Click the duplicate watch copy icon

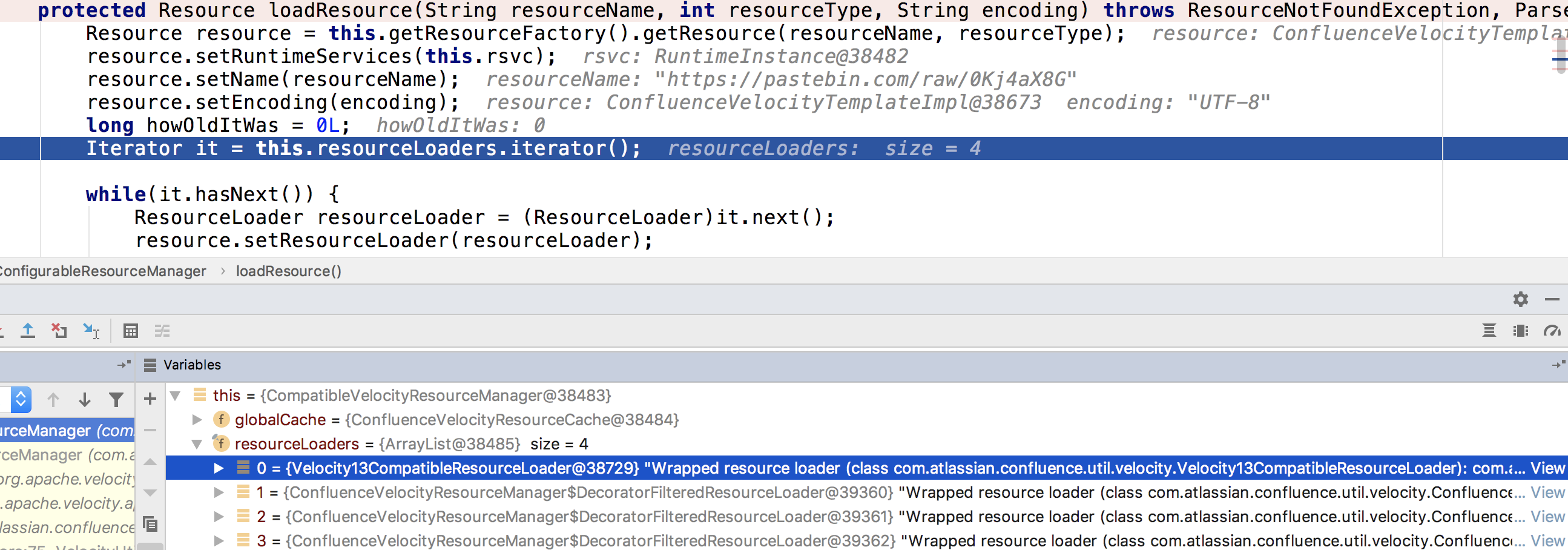tap(150, 524)
